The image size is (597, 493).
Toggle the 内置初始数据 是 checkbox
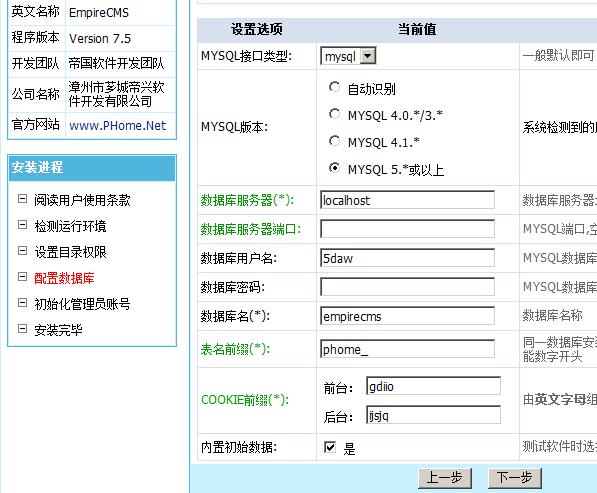[330, 447]
